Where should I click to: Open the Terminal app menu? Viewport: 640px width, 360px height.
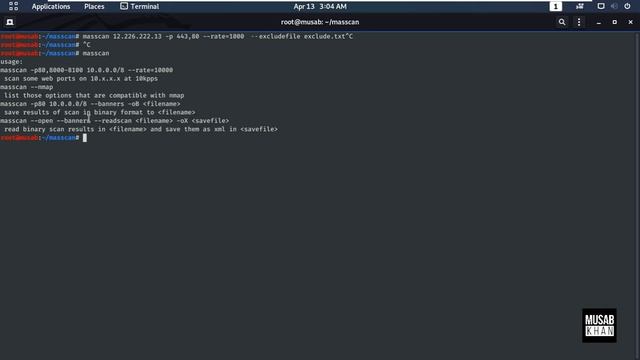[x=140, y=7]
